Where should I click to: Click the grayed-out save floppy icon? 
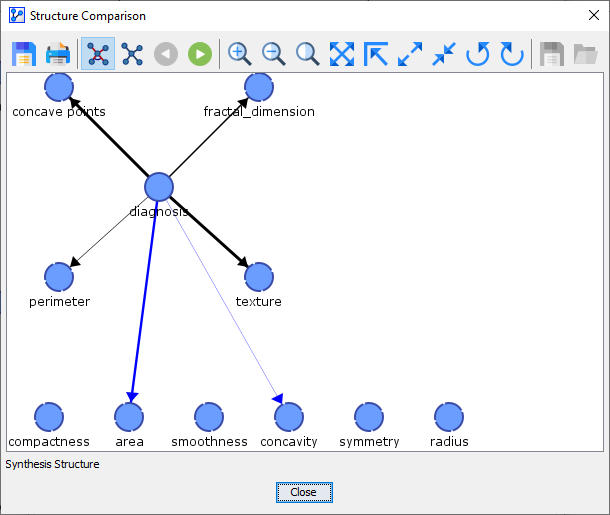[x=552, y=54]
